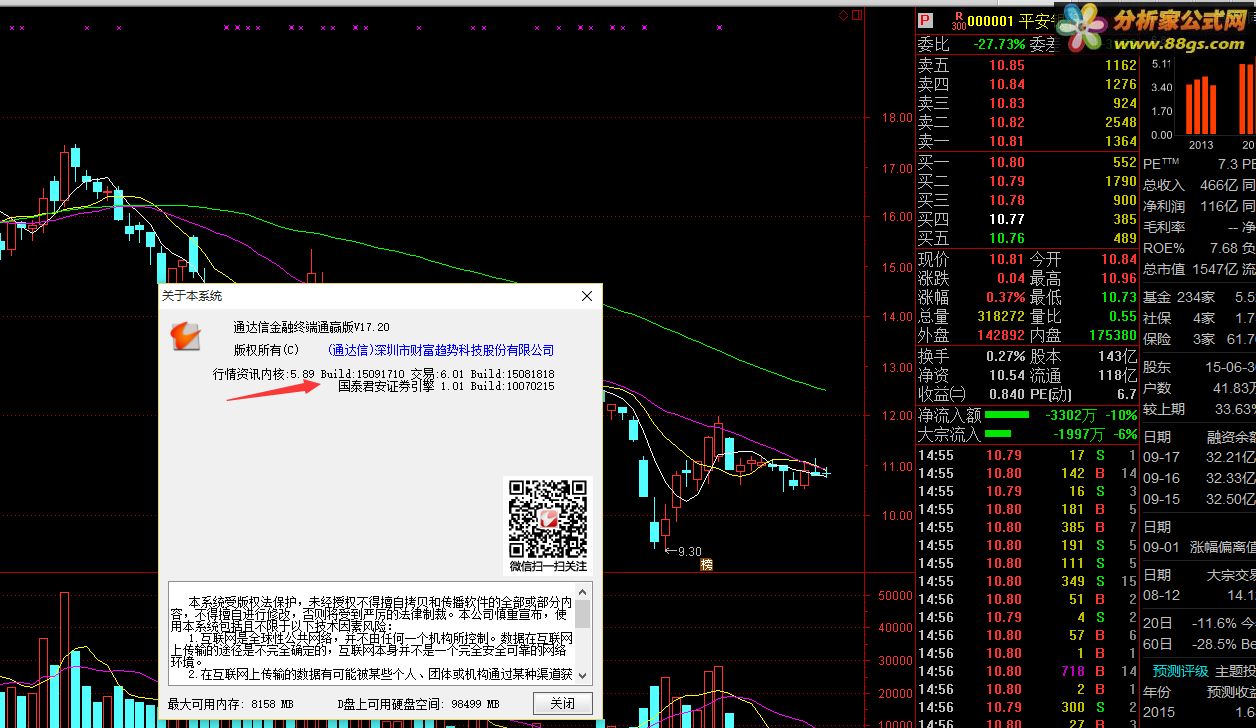Click the 净利润 value 116亿
Screen dimensions: 1256x728
(1218, 206)
